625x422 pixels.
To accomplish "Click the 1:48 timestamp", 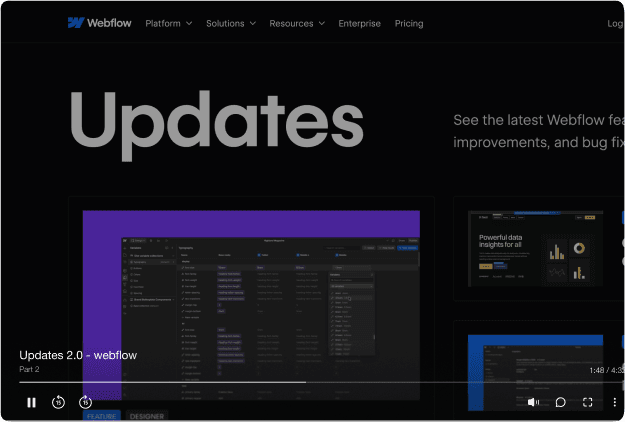I will point(597,370).
